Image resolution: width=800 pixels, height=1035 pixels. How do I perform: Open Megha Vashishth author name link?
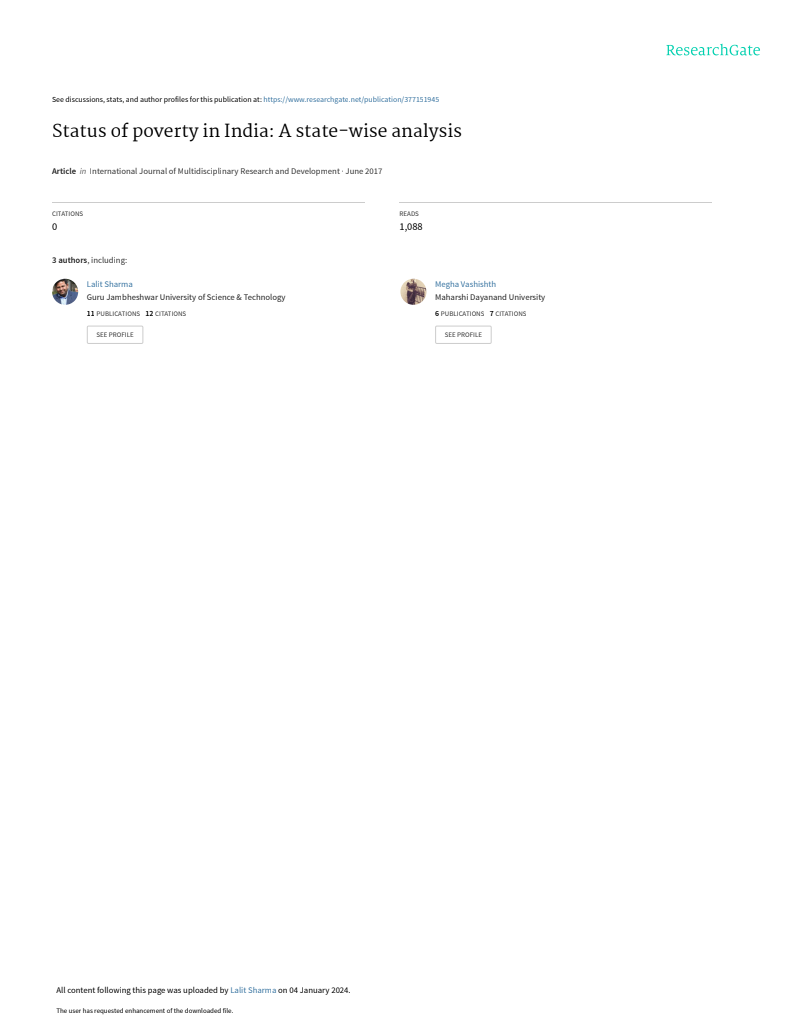coord(465,284)
